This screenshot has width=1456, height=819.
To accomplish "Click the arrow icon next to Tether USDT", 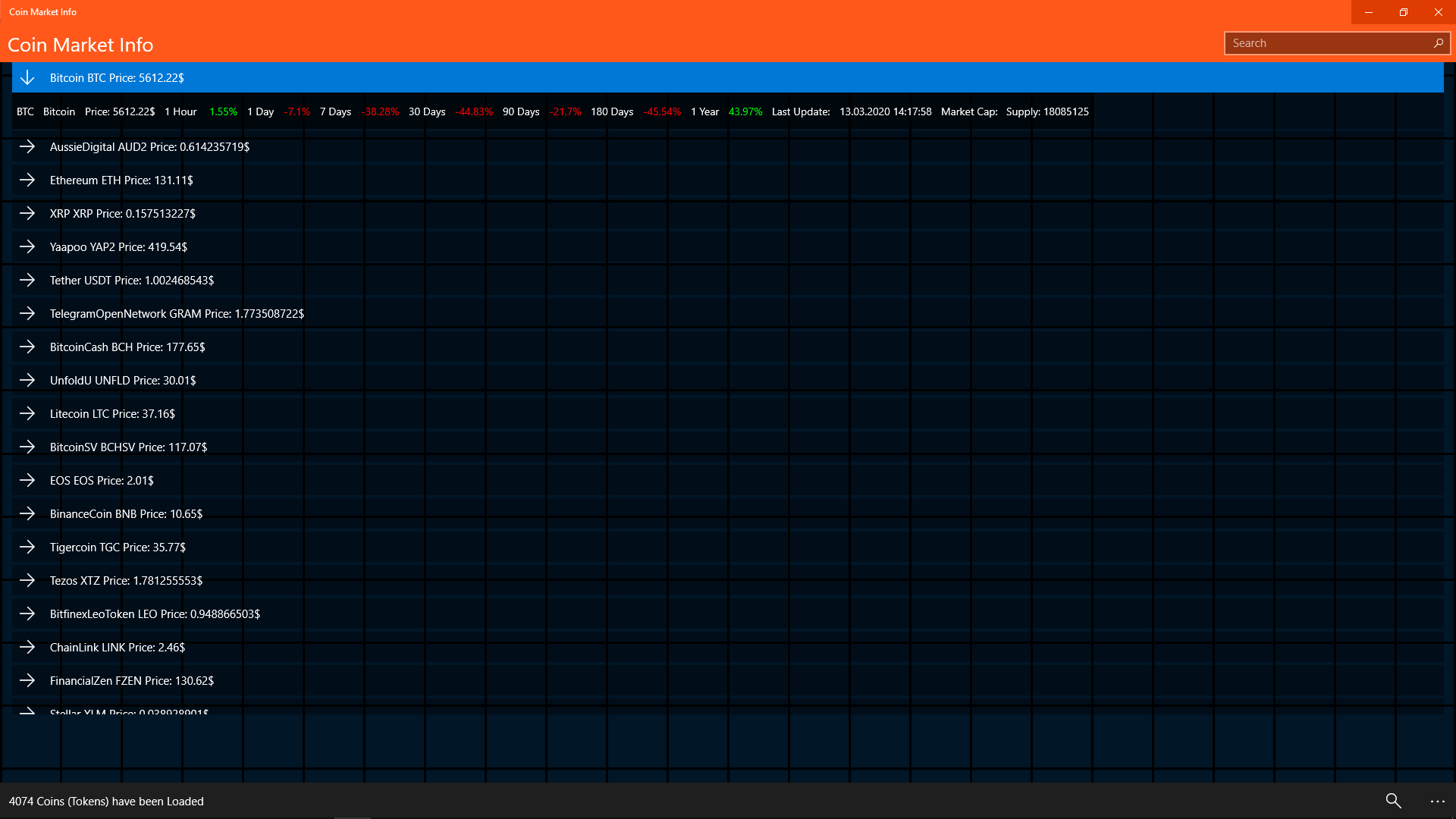I will pos(27,279).
